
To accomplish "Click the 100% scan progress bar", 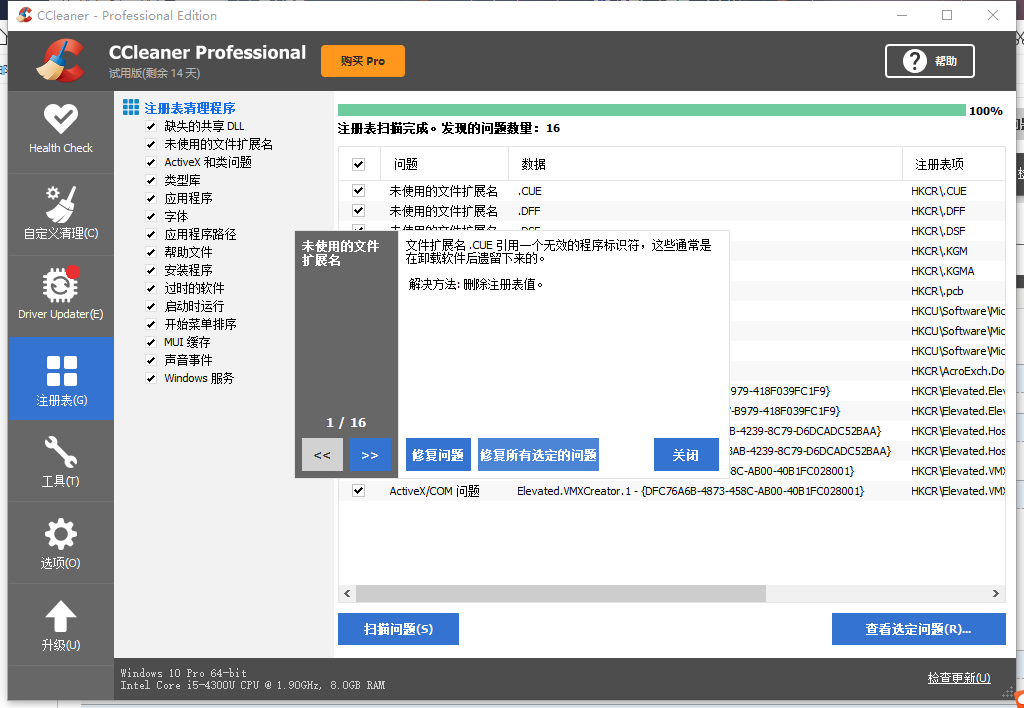I will point(651,110).
